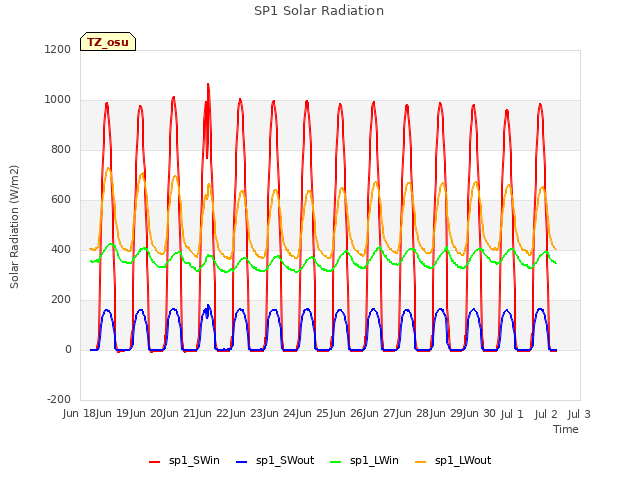Click the 800 y-axis tick label
The image size is (640, 480).
(x=61, y=149)
